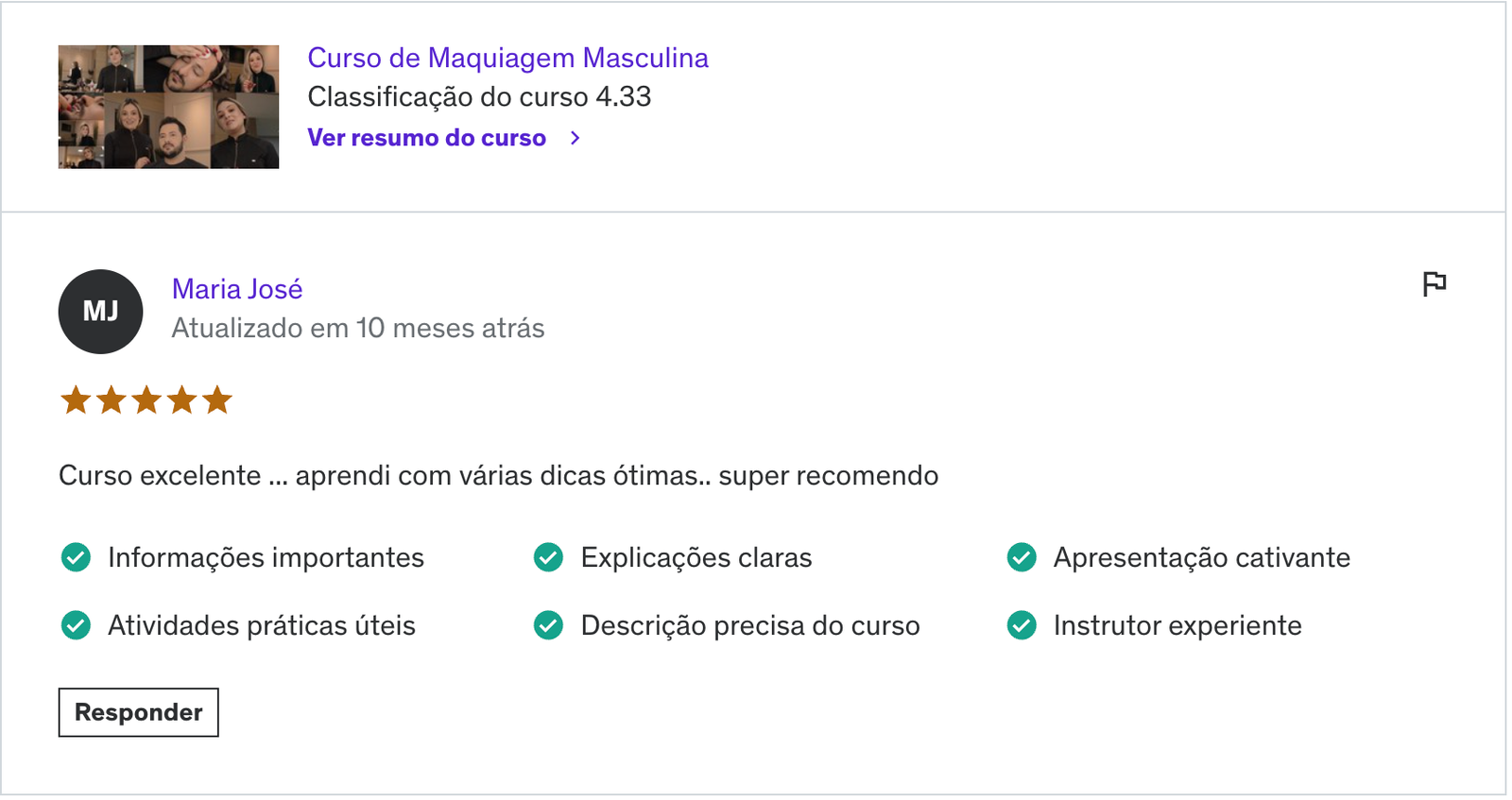Click the Atualizado em 10 meses atrás text

click(x=358, y=328)
